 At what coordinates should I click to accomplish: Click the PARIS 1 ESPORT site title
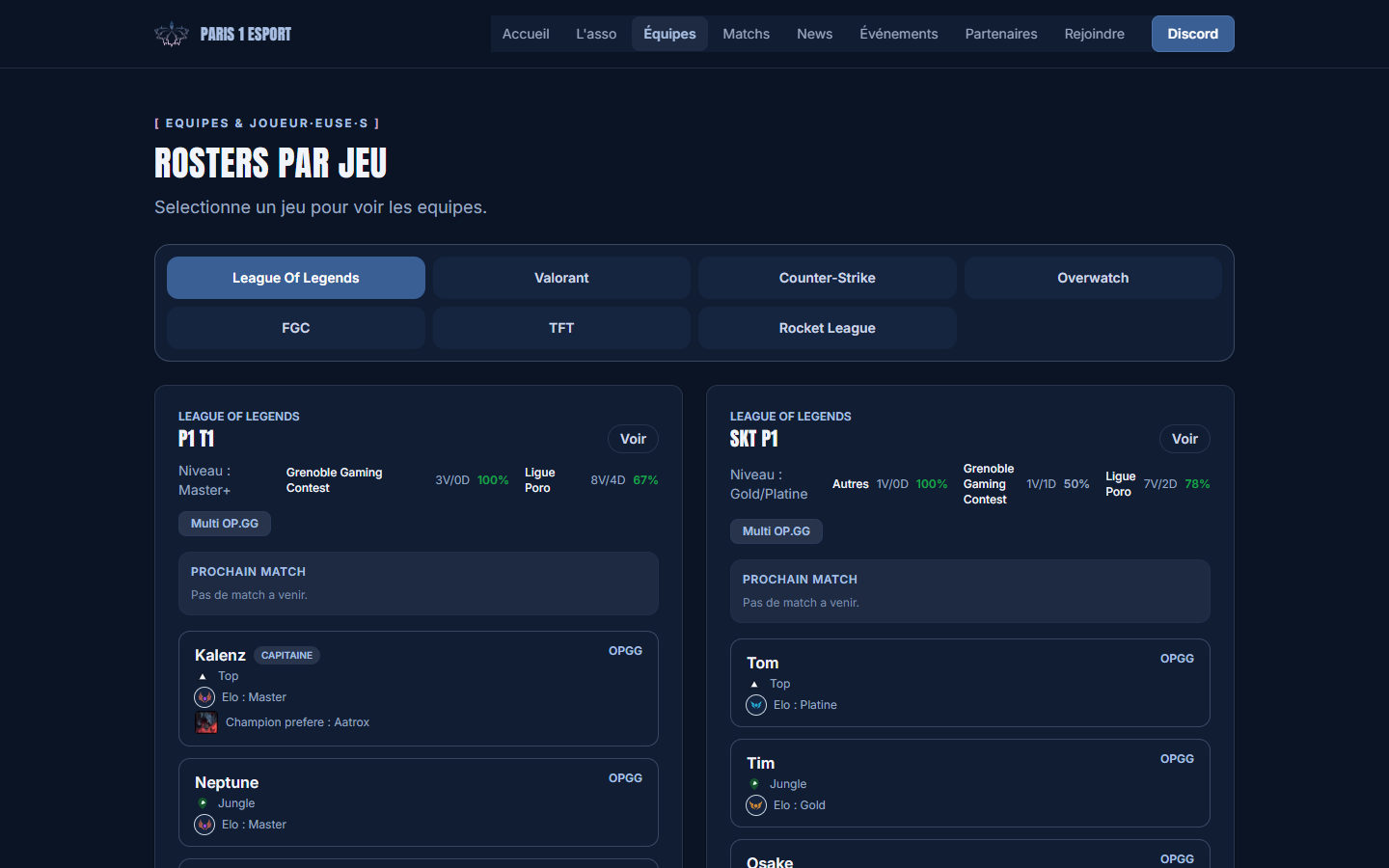(246, 34)
